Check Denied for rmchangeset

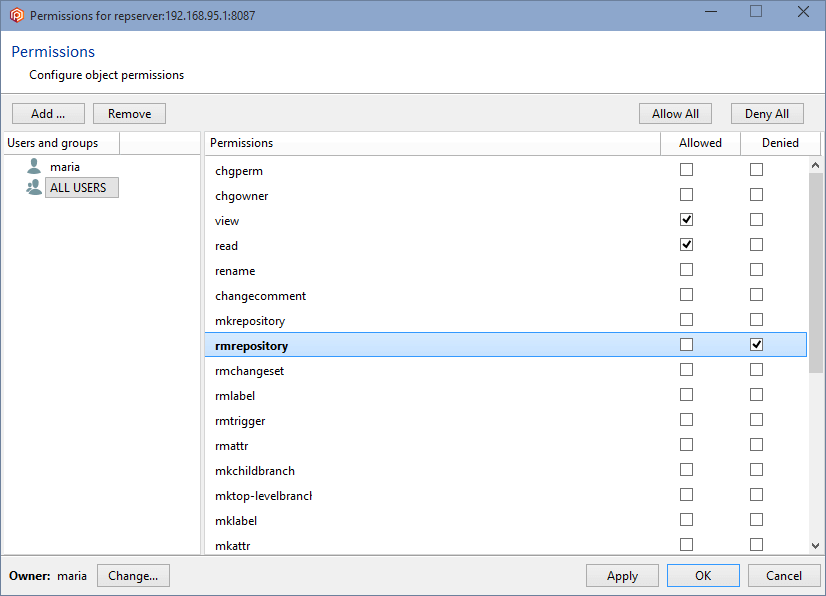(756, 370)
